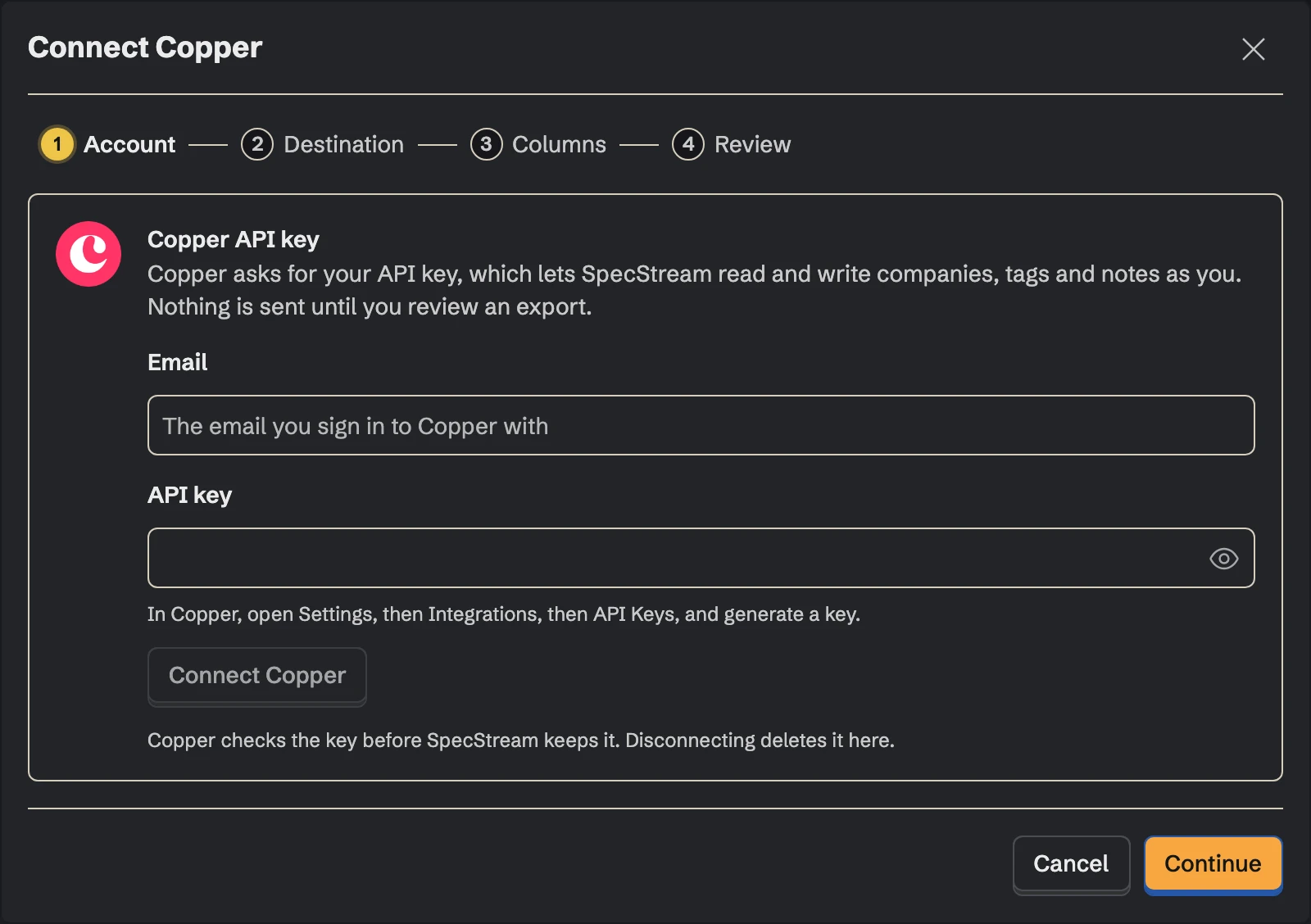Click the 'Copper API key' heading
Screen dimensions: 1311x924
234,239
